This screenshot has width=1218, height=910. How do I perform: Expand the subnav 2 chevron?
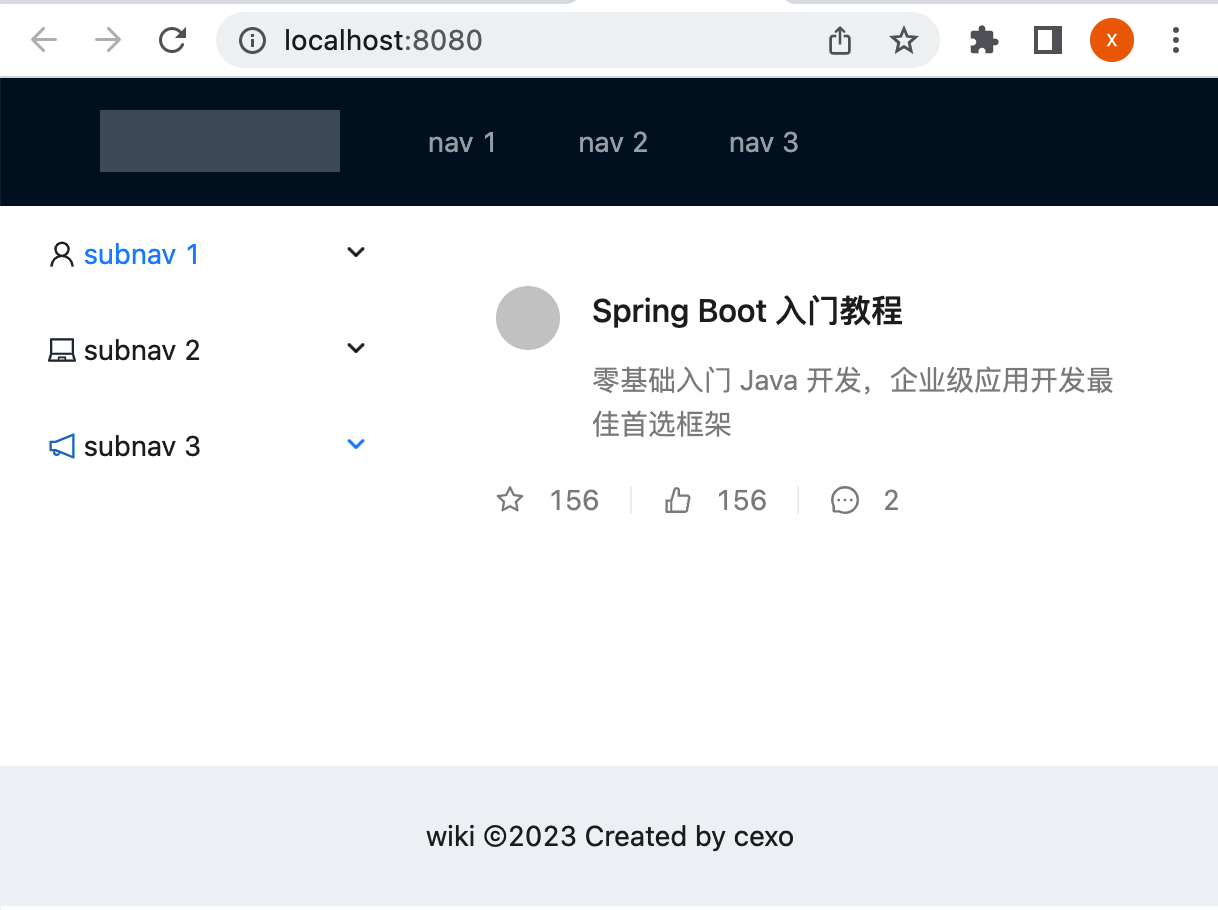point(356,348)
